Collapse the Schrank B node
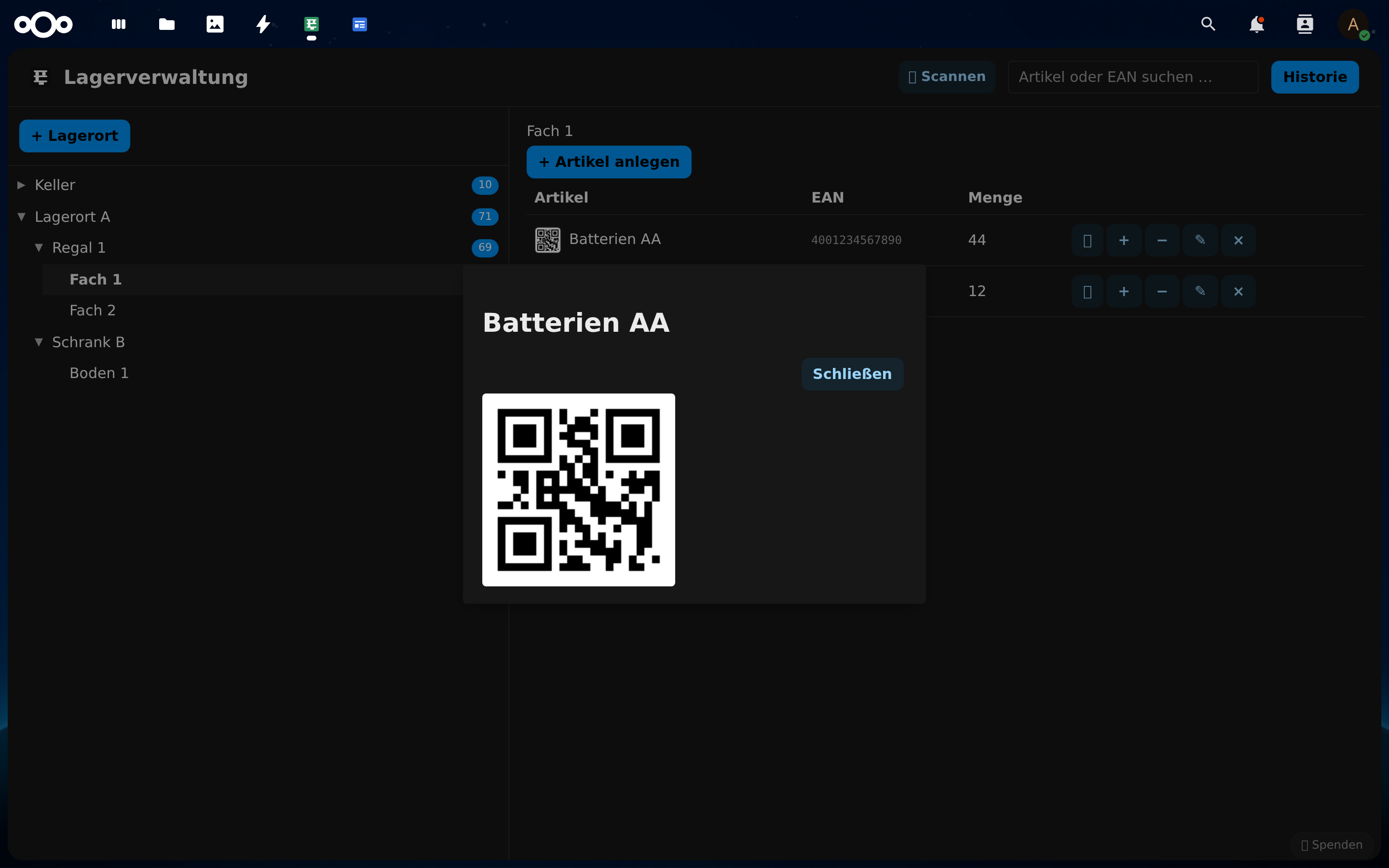This screenshot has width=1389, height=868. click(x=39, y=342)
